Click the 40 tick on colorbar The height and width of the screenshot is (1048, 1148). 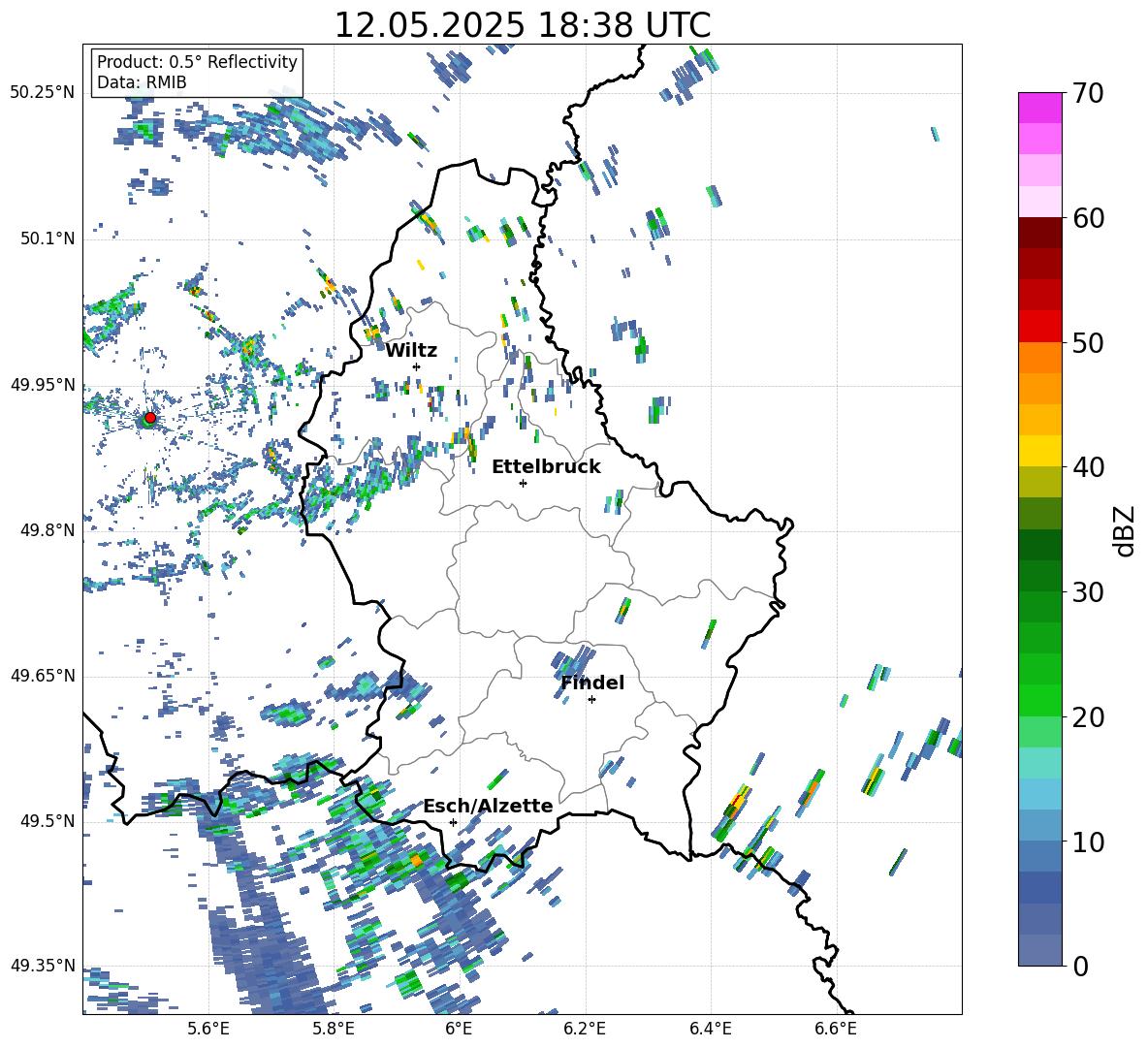[1088, 467]
